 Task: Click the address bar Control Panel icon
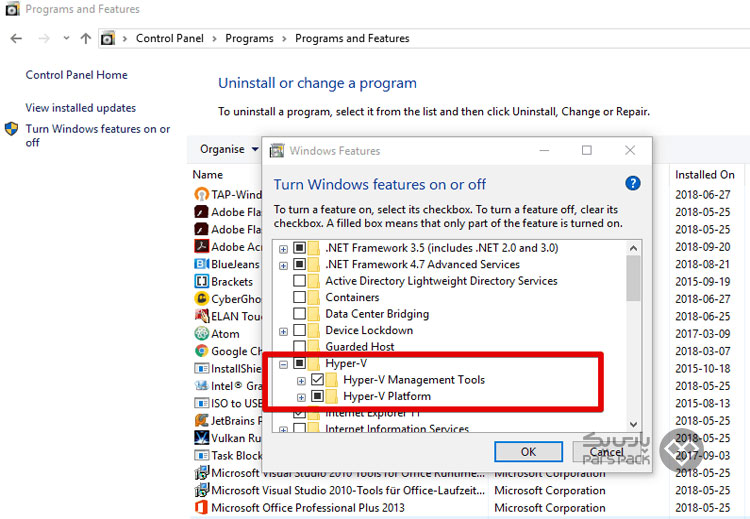pyautogui.click(x=108, y=38)
